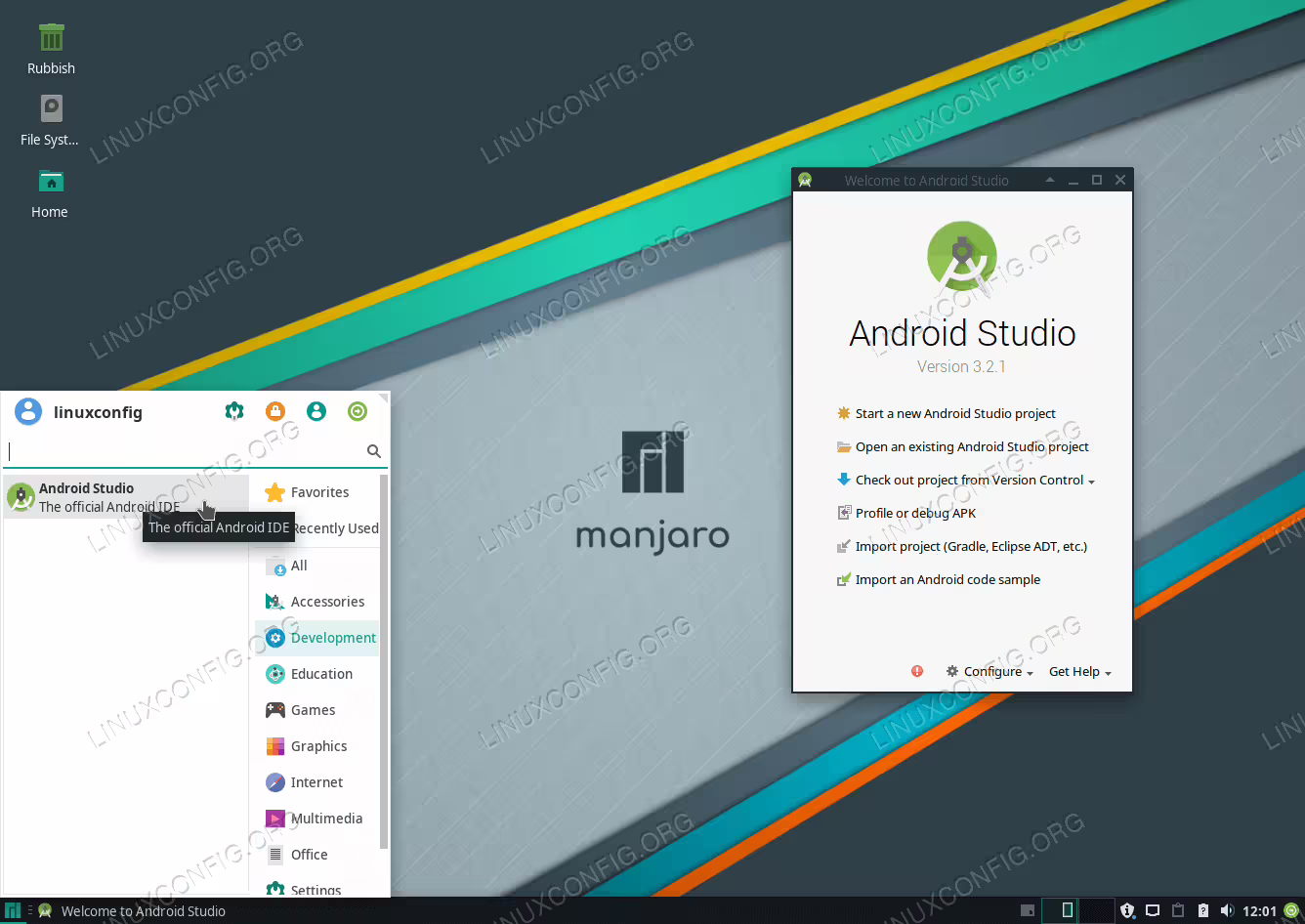Launch Android Studio from the menu results
The height and width of the screenshot is (924, 1305).
point(125,497)
